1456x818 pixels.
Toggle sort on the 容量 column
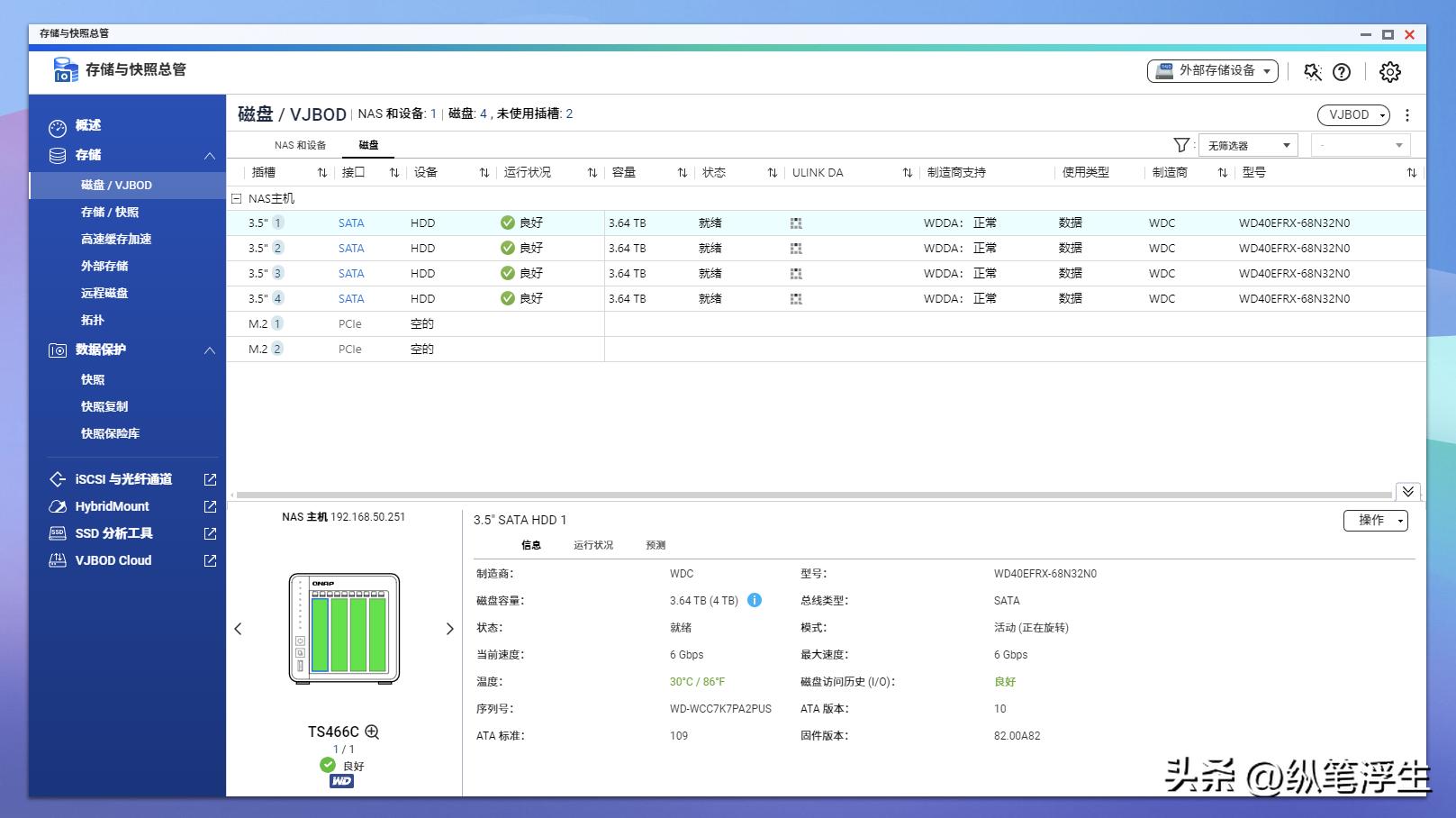pos(681,172)
